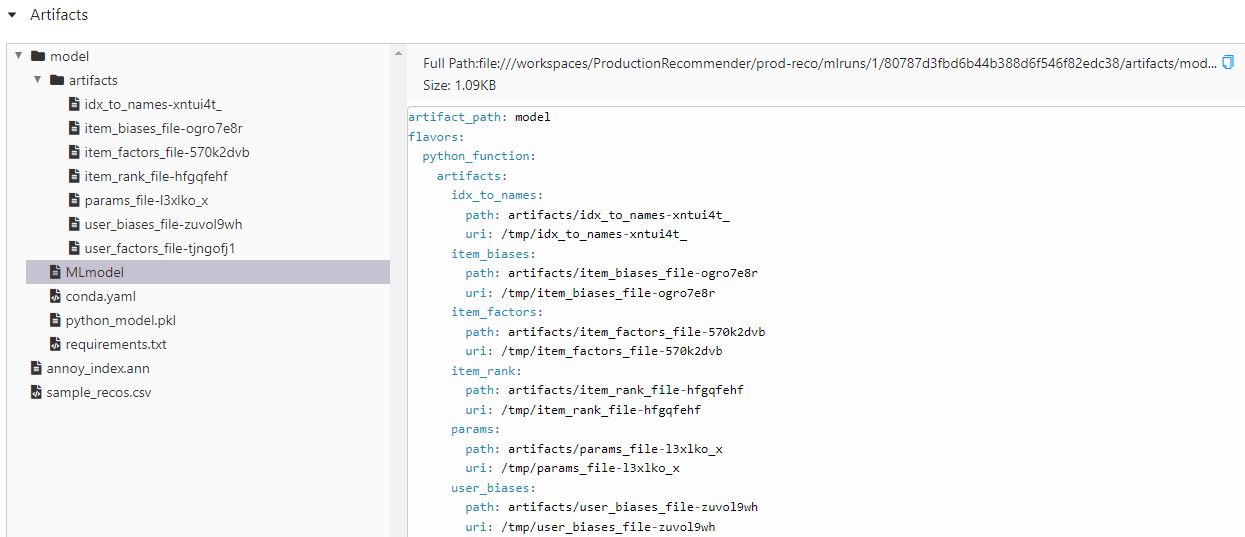Select item_rank_file-hfgqfehf file
Image resolution: width=1245 pixels, height=537 pixels.
pyautogui.click(x=157, y=176)
